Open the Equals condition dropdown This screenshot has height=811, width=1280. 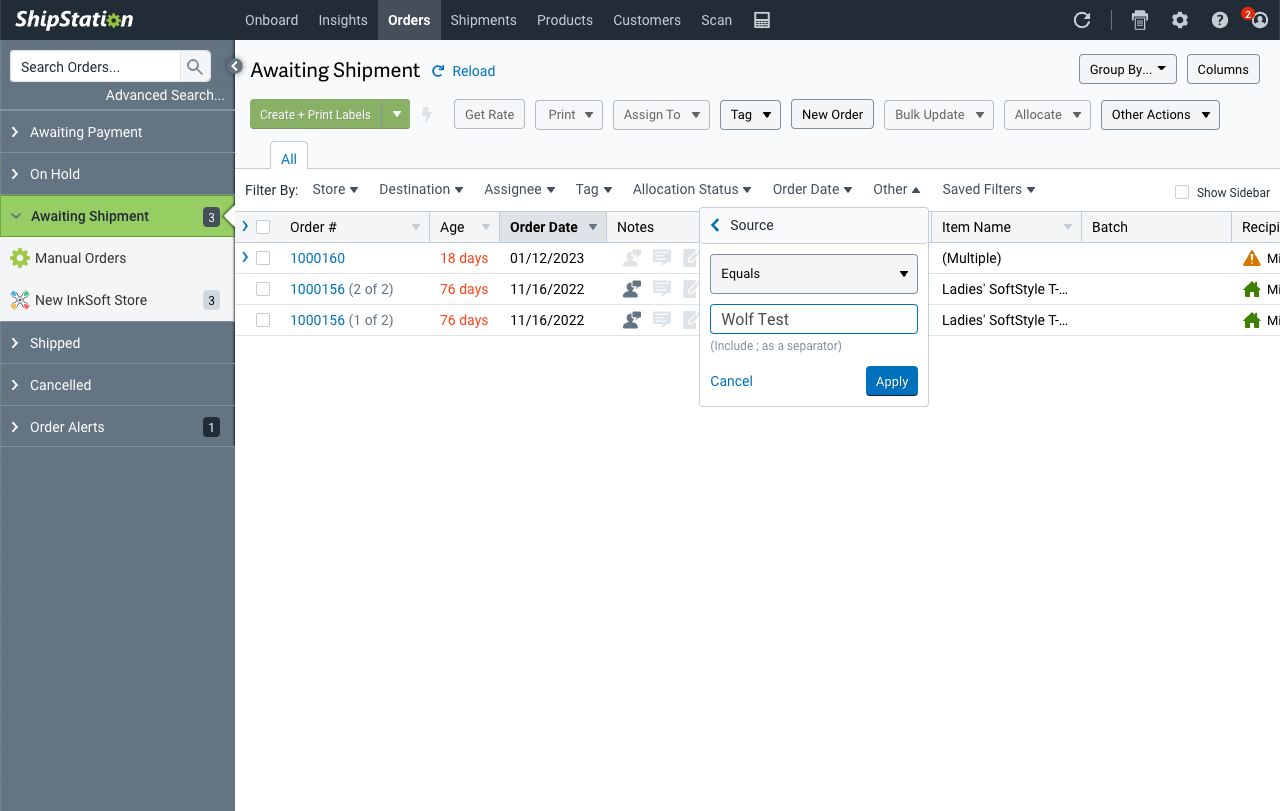pos(813,273)
